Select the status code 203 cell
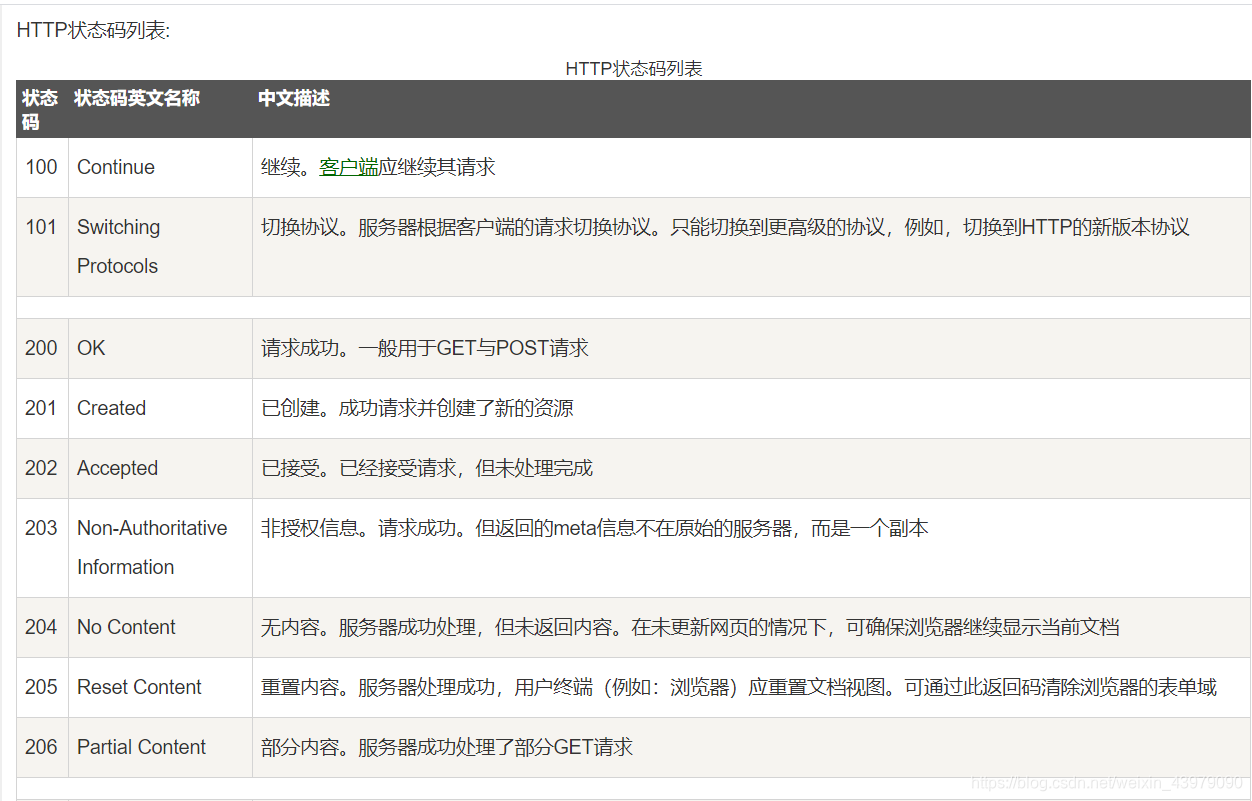This screenshot has height=801, width=1252. (42, 547)
